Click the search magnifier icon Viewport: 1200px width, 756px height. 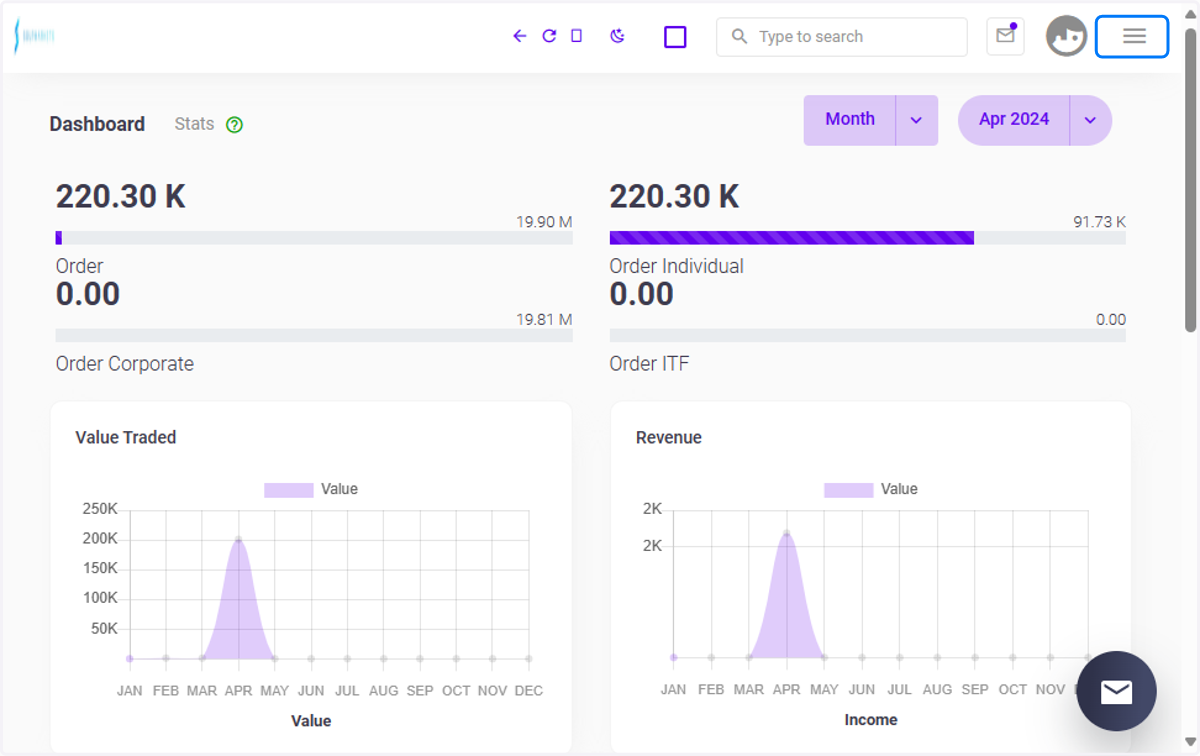point(739,37)
